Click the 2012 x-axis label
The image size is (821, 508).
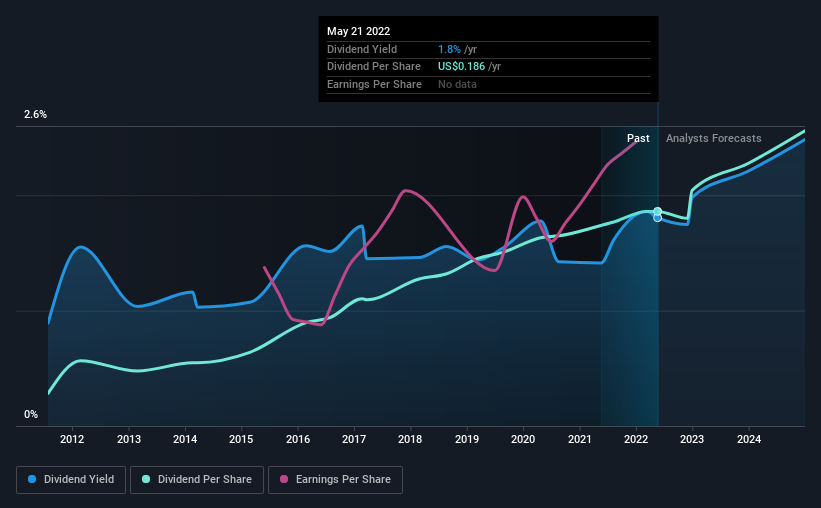[72, 439]
